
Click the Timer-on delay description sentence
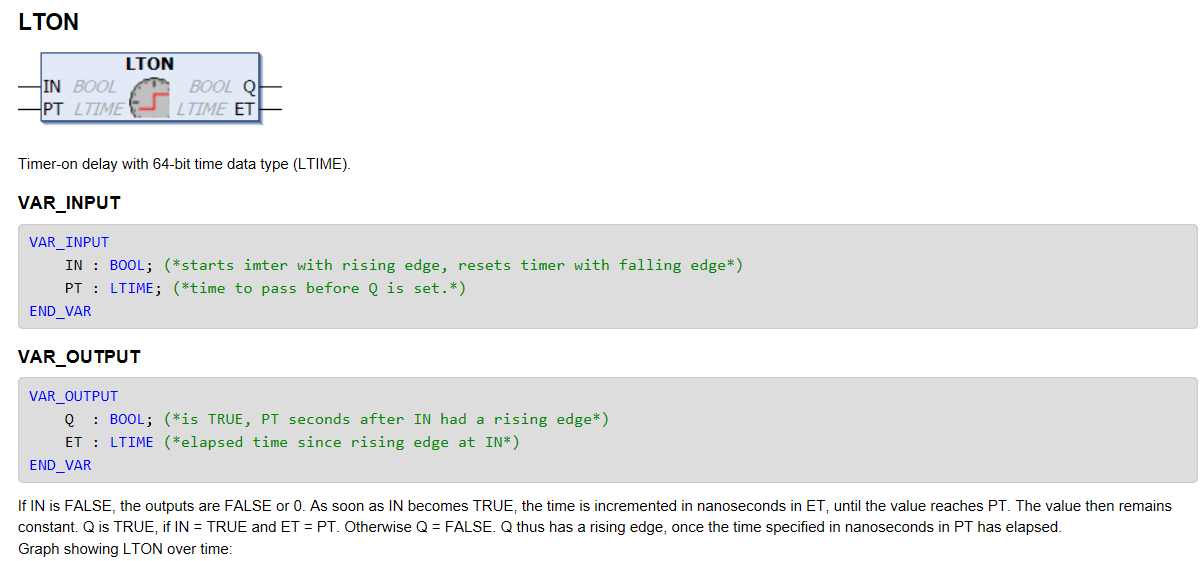click(185, 164)
